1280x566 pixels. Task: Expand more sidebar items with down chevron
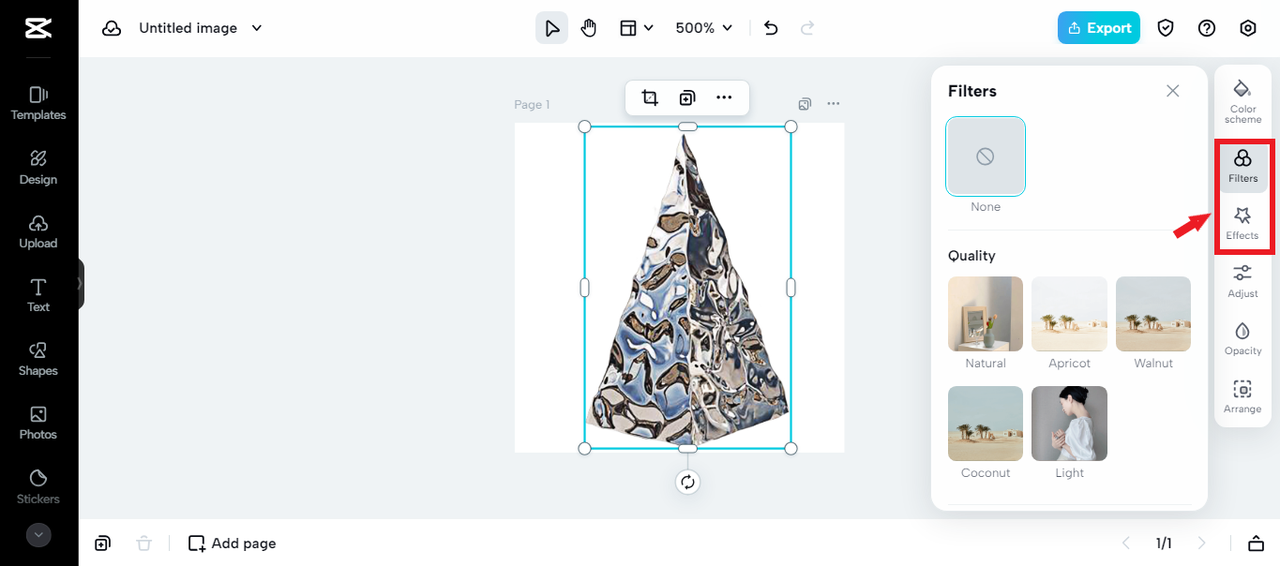point(38,535)
